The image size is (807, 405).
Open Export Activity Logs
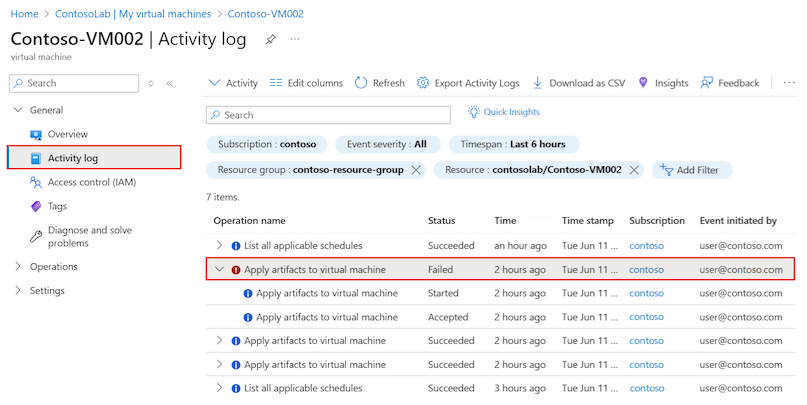(x=468, y=83)
